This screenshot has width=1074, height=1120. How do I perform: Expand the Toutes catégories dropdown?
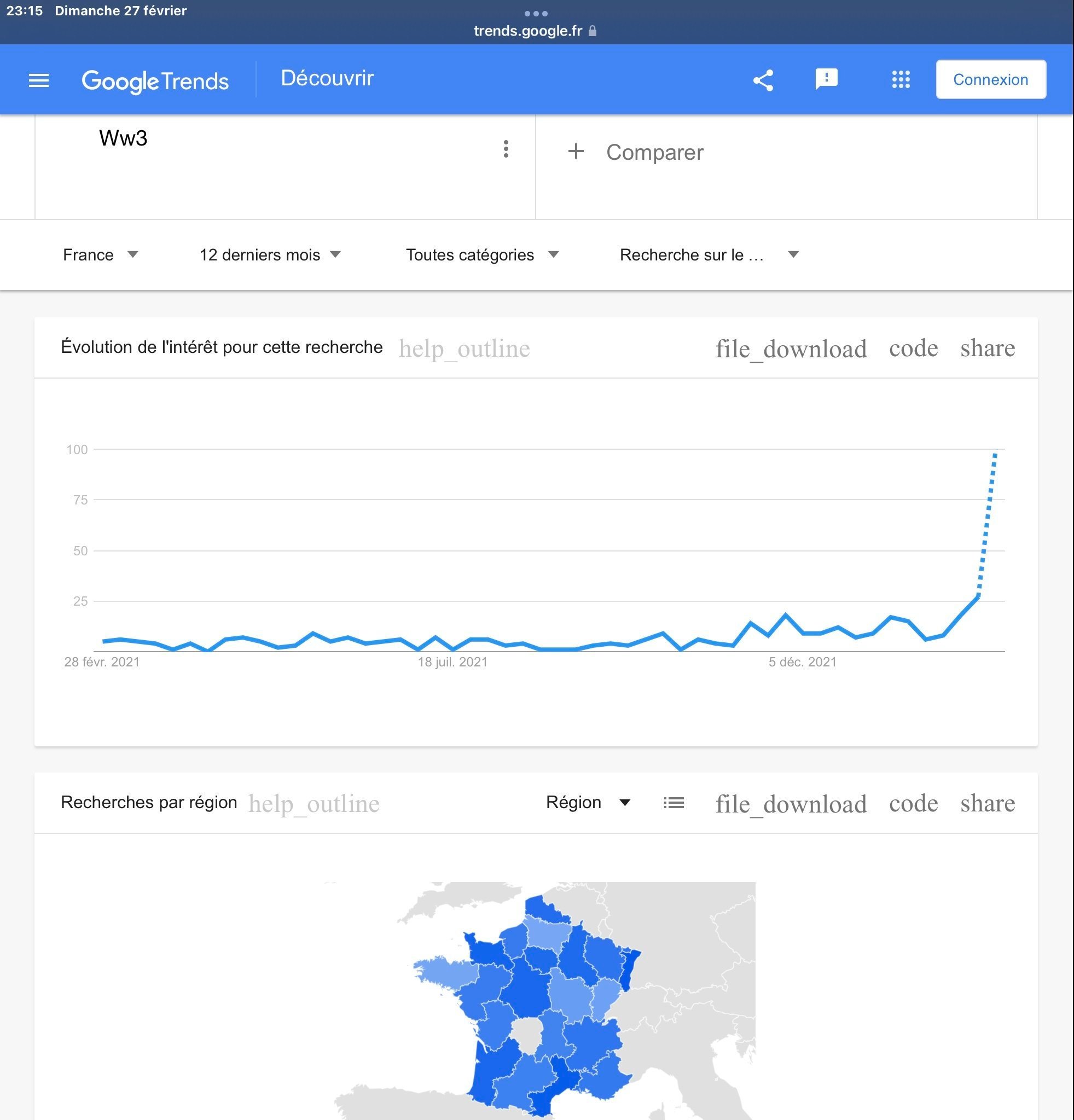tap(482, 255)
